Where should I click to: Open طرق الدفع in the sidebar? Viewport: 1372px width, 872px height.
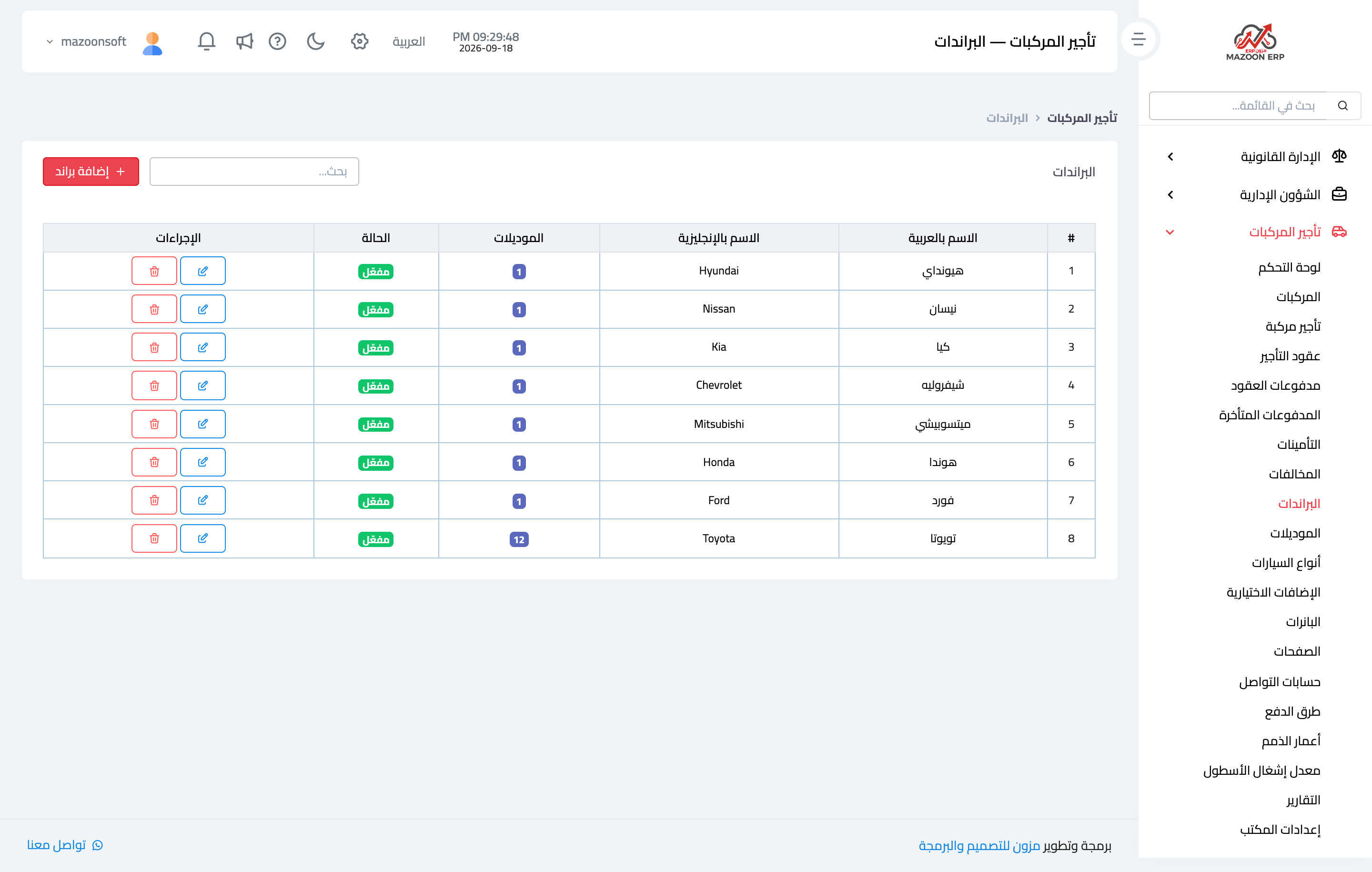(1292, 712)
